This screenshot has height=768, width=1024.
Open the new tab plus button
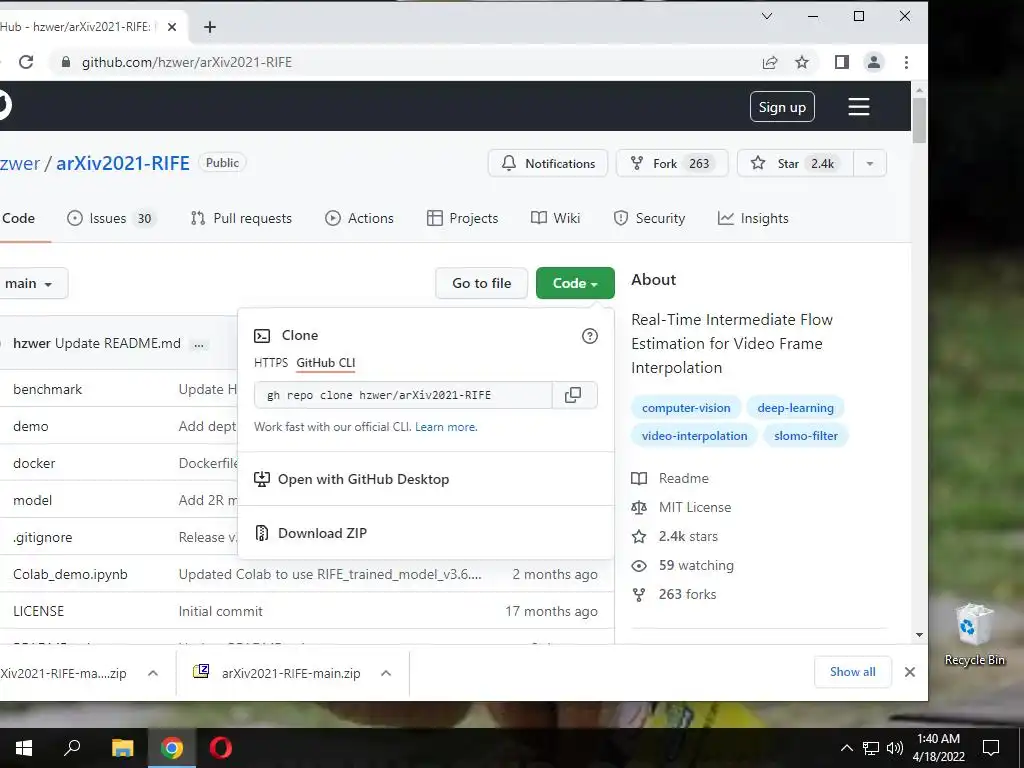click(210, 27)
